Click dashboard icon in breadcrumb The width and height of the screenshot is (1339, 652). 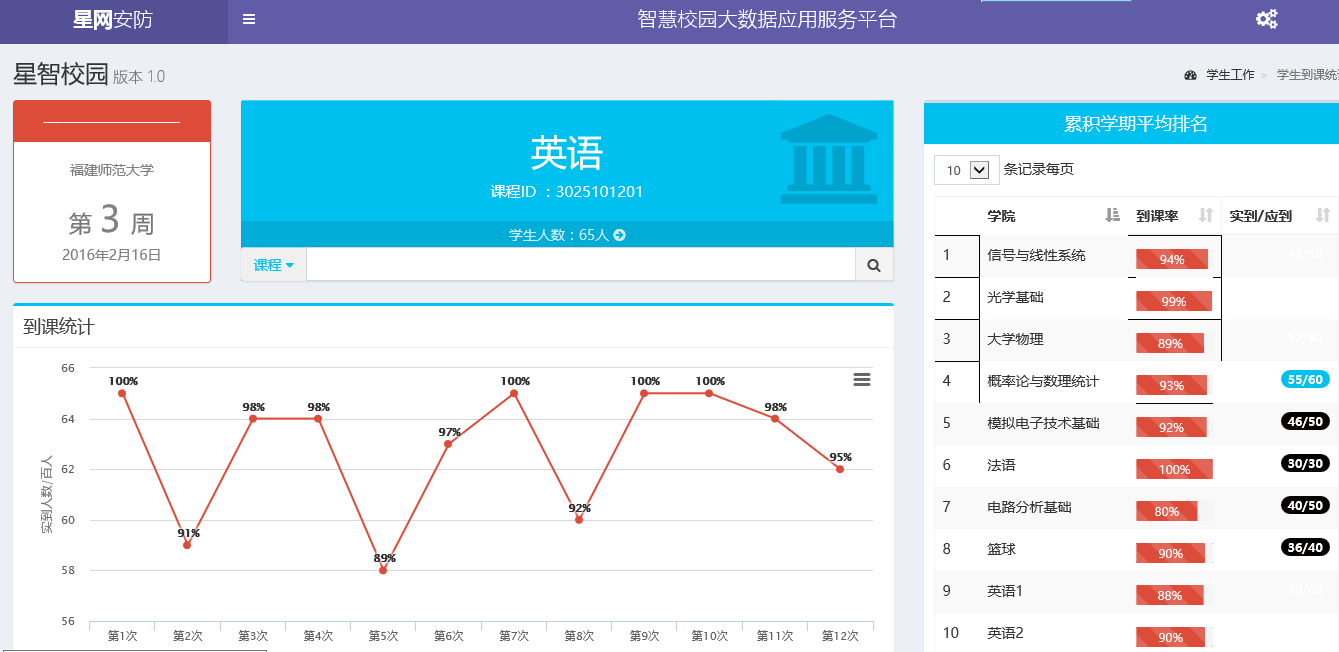(x=1190, y=75)
